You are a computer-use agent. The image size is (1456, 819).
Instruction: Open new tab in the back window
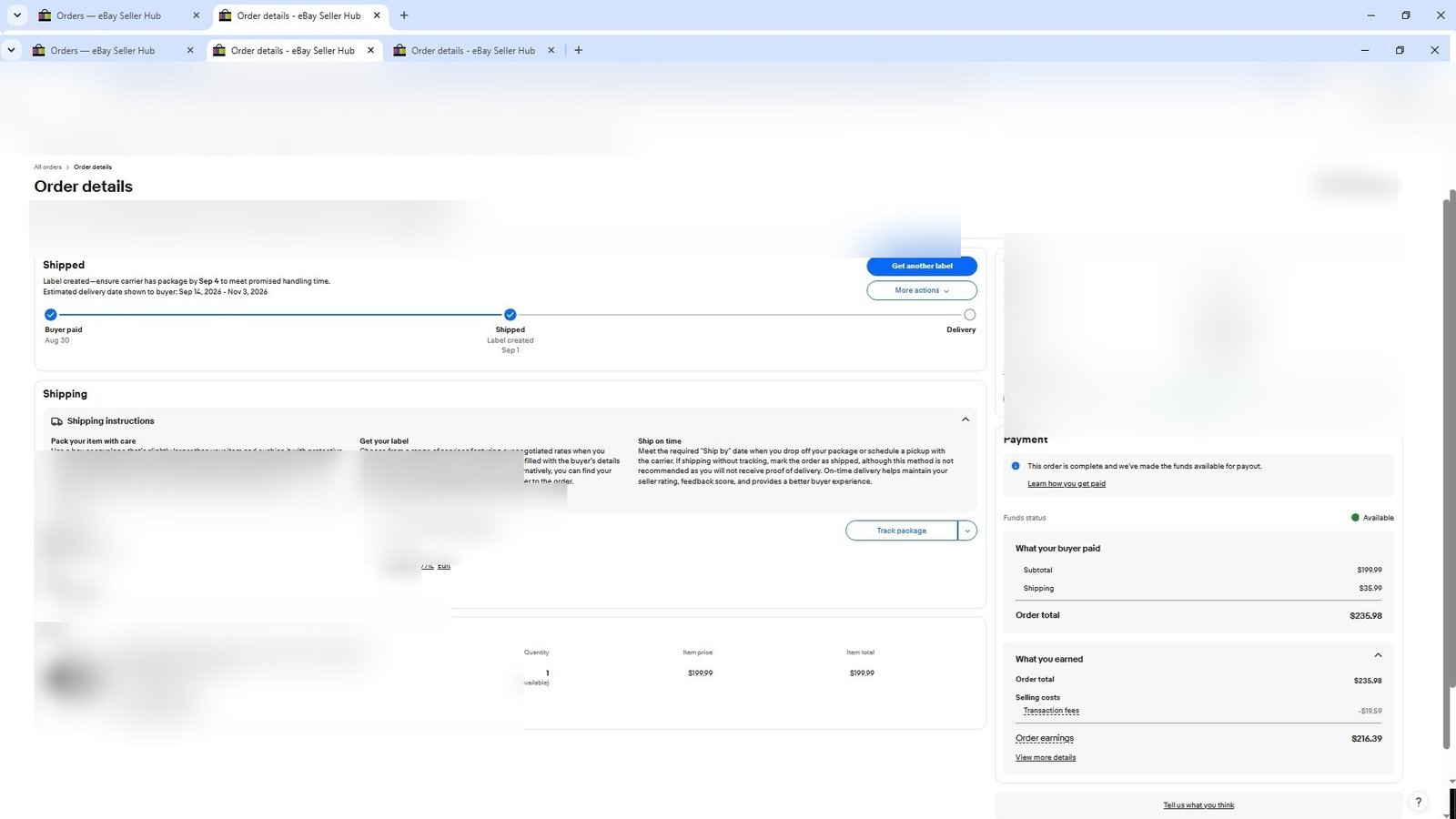(x=404, y=15)
